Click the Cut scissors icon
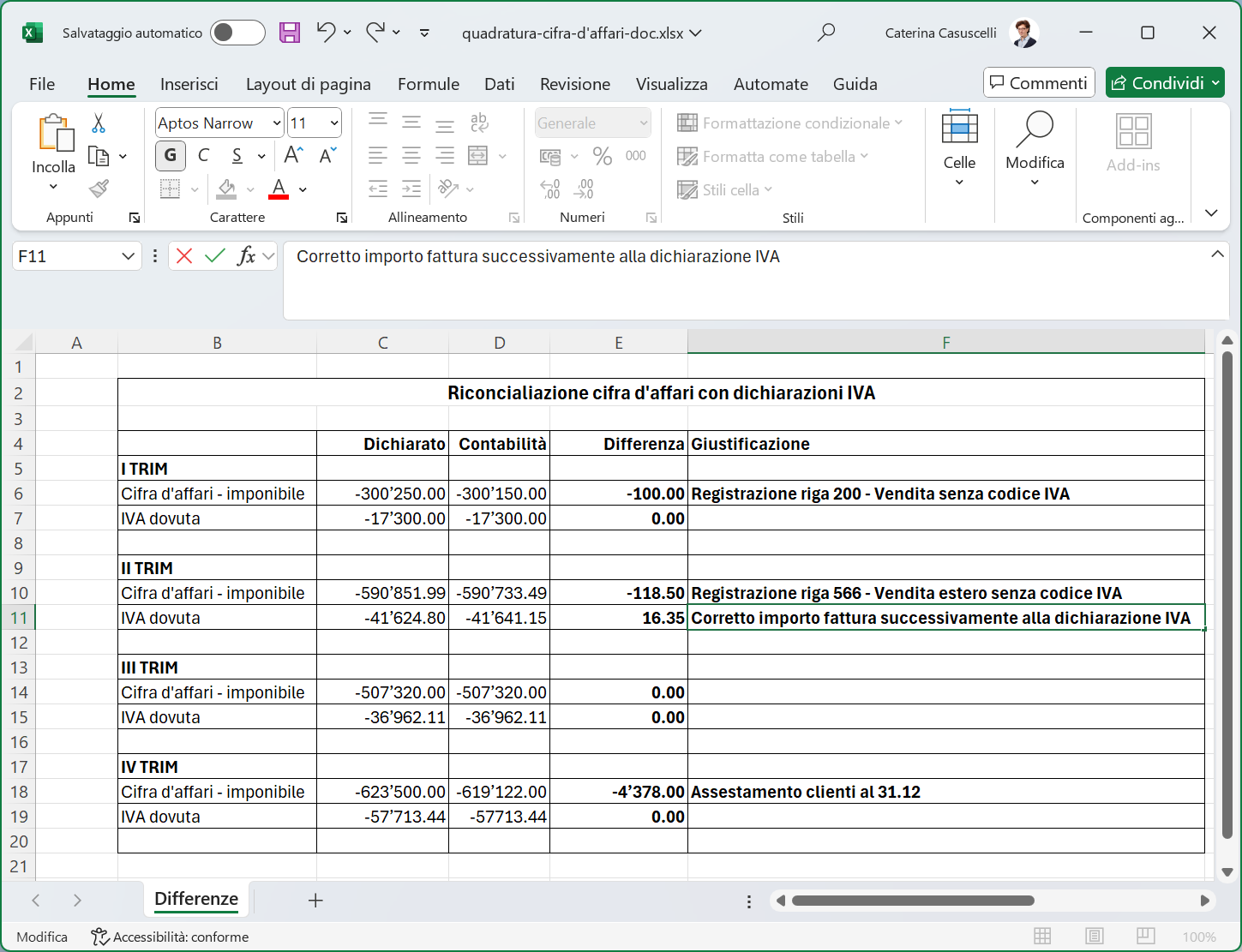 (99, 123)
